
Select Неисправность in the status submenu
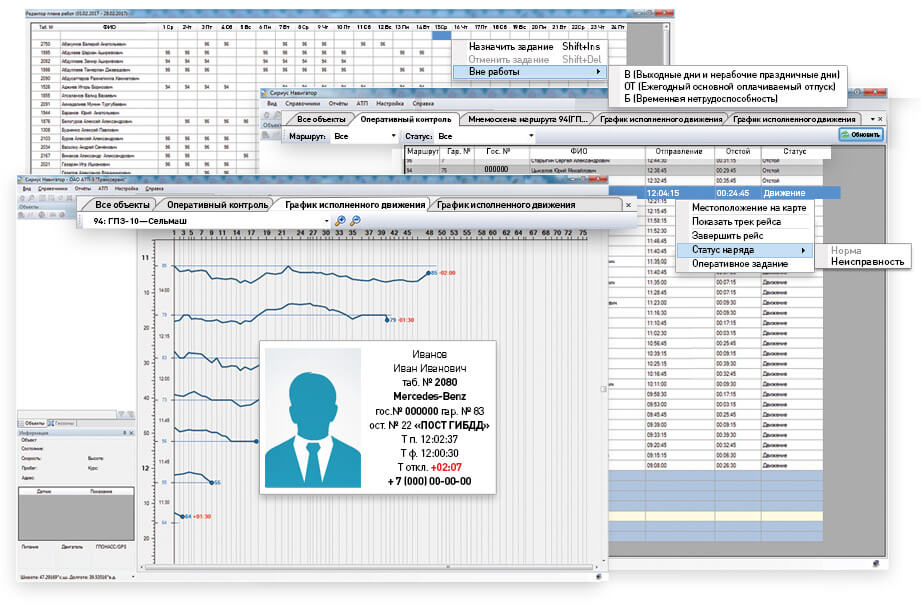(861, 262)
